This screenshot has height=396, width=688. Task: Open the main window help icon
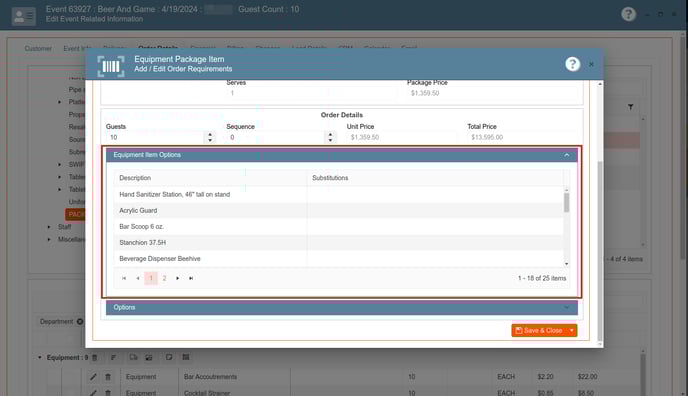[x=628, y=14]
